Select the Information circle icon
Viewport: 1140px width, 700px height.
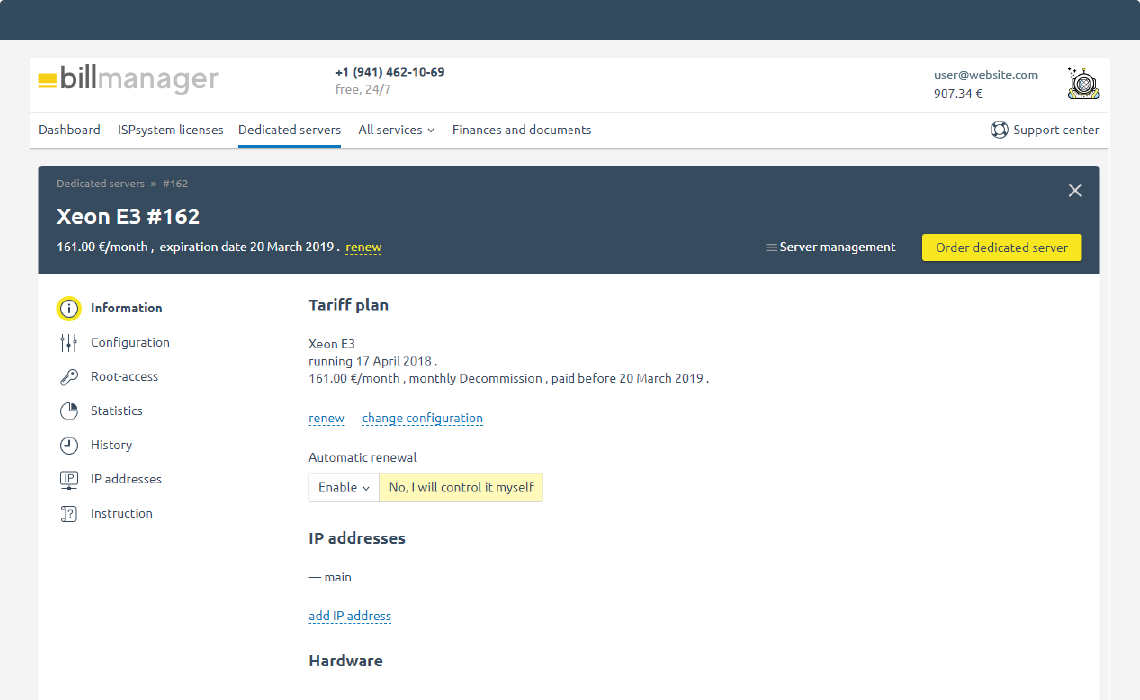(68, 308)
